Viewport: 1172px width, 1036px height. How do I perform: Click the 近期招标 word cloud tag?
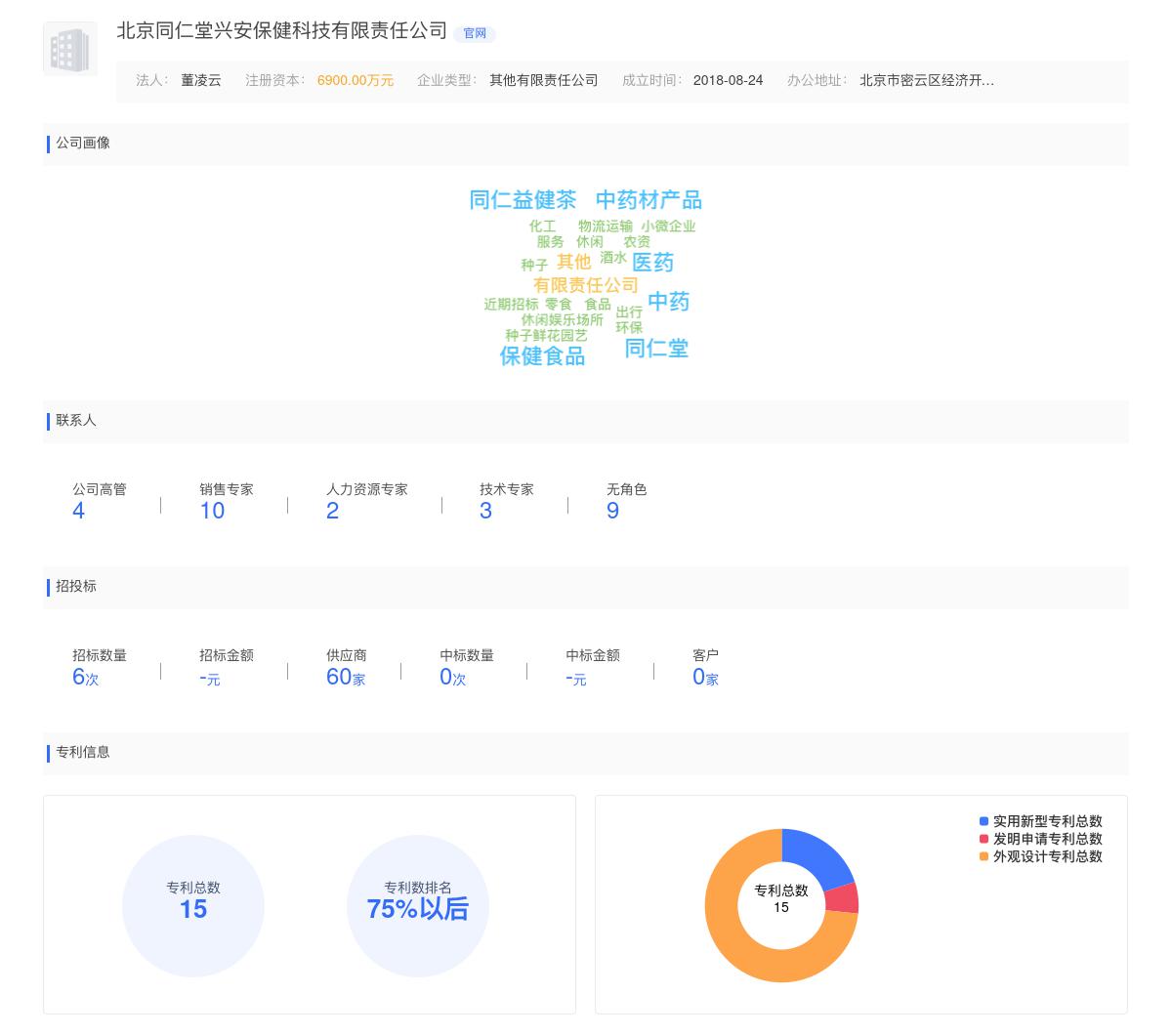tap(511, 304)
